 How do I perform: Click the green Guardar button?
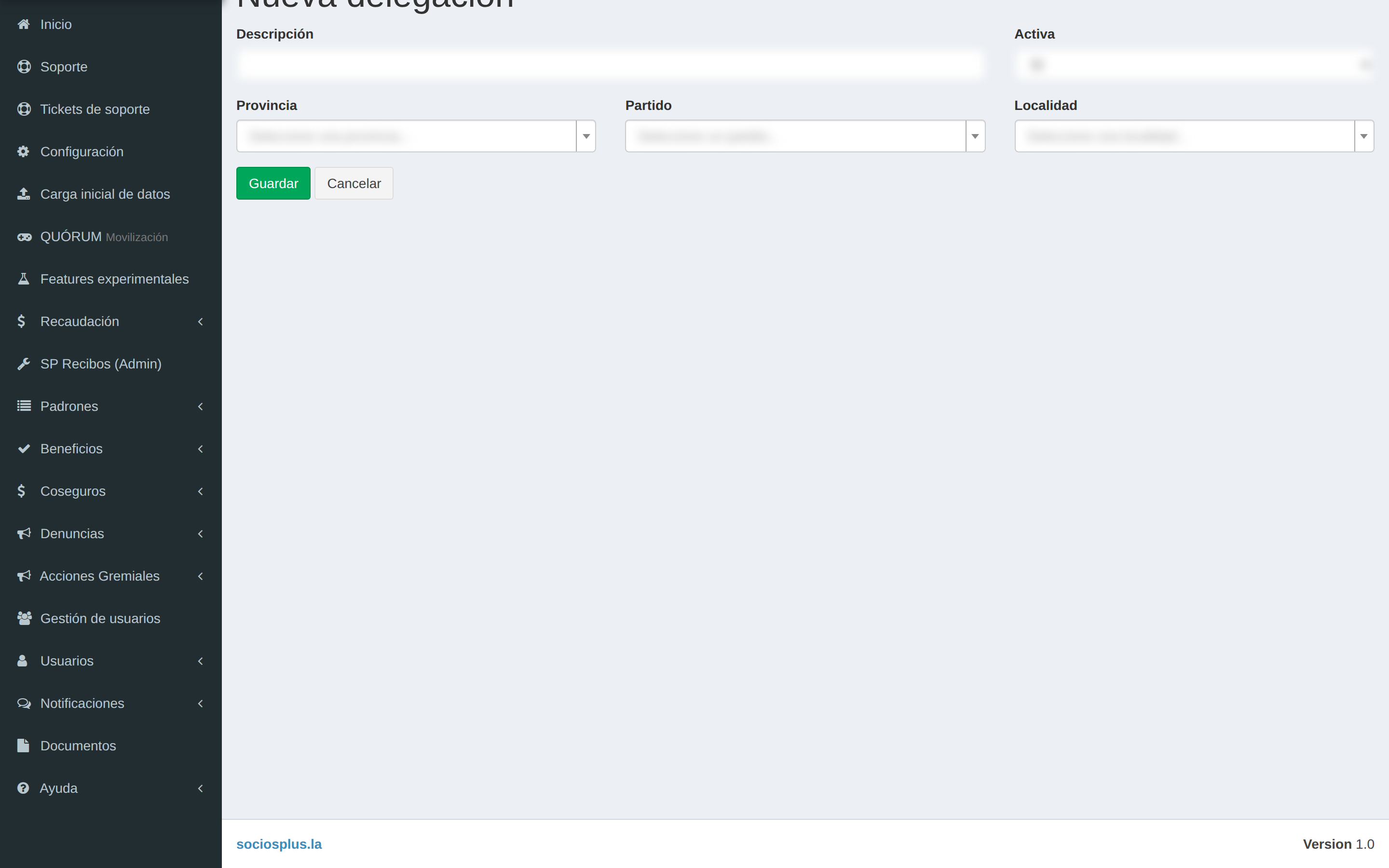click(x=273, y=183)
